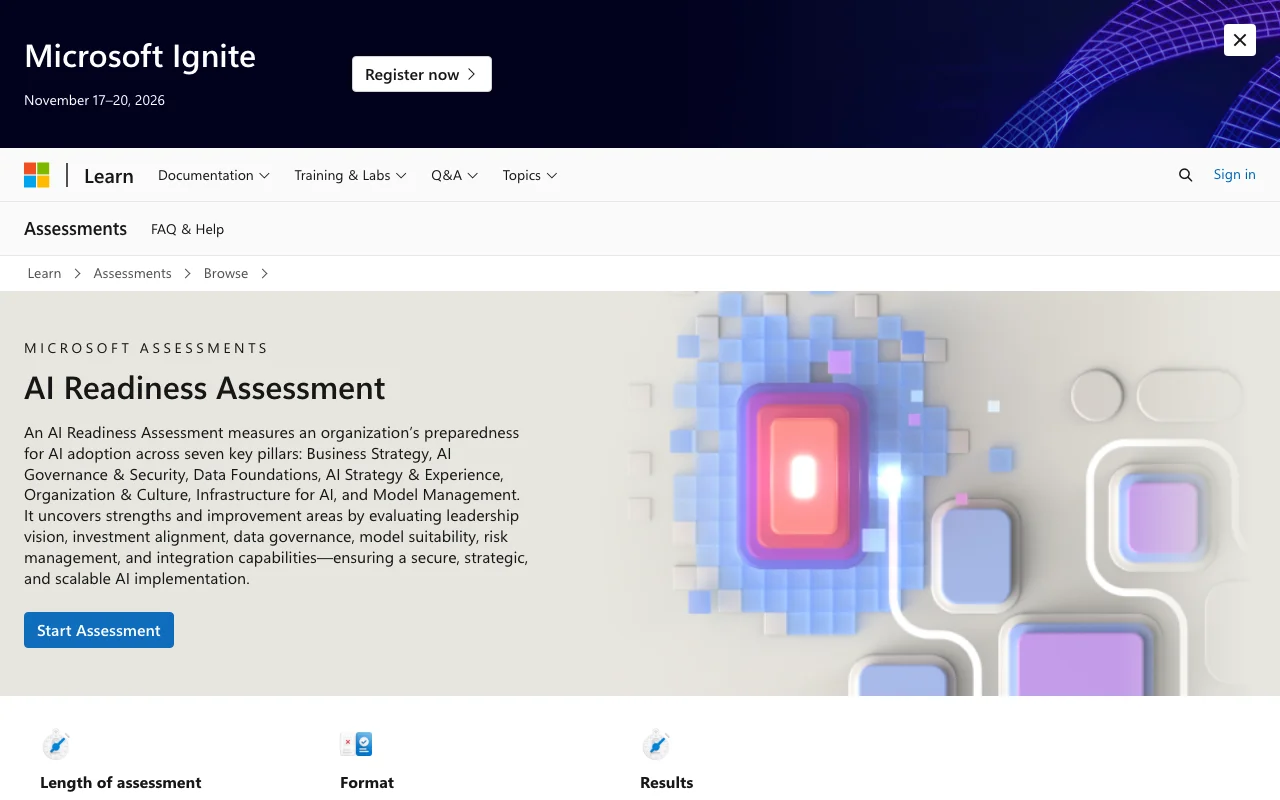The height and width of the screenshot is (800, 1280).
Task: Expand the Training & Labs menu
Action: [350, 175]
